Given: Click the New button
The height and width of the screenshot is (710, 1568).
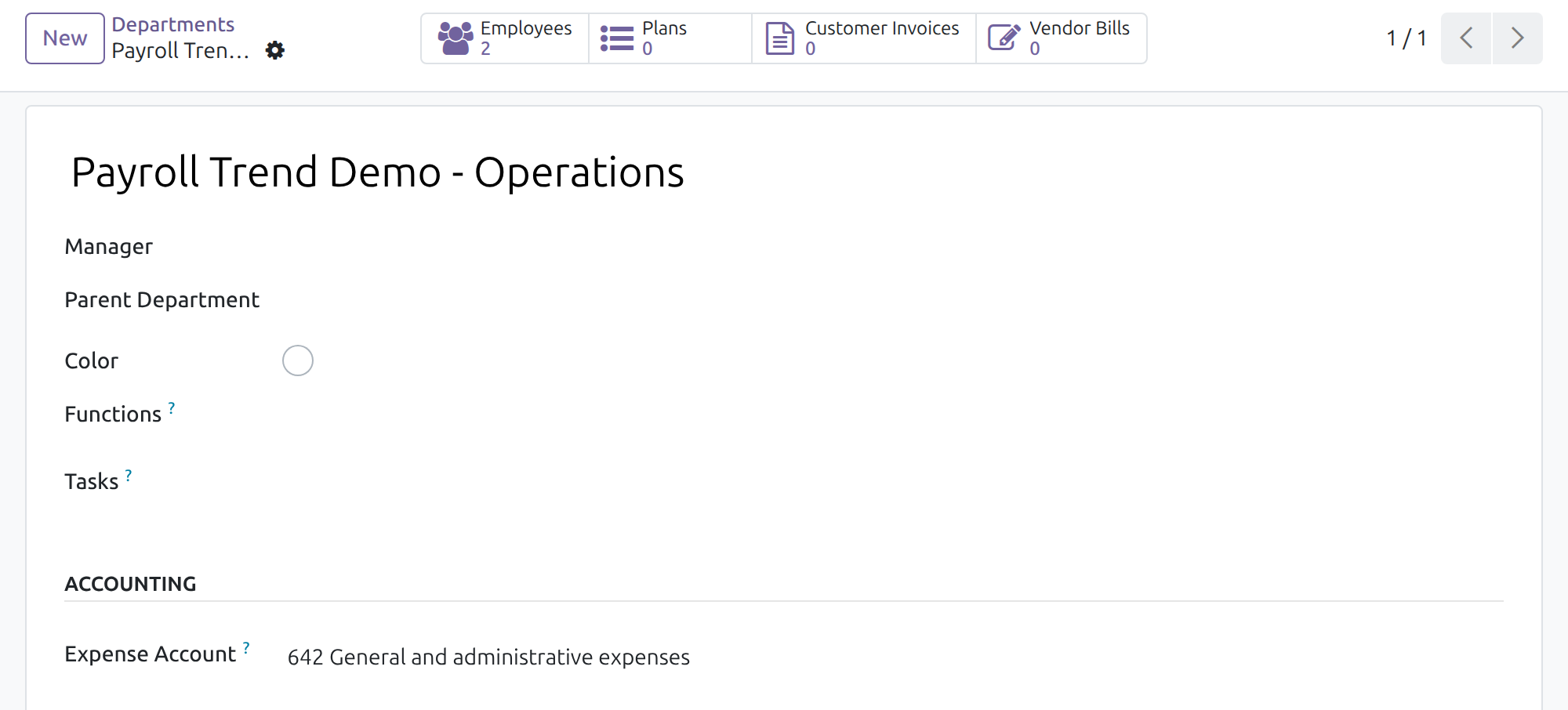Looking at the screenshot, I should (65, 38).
